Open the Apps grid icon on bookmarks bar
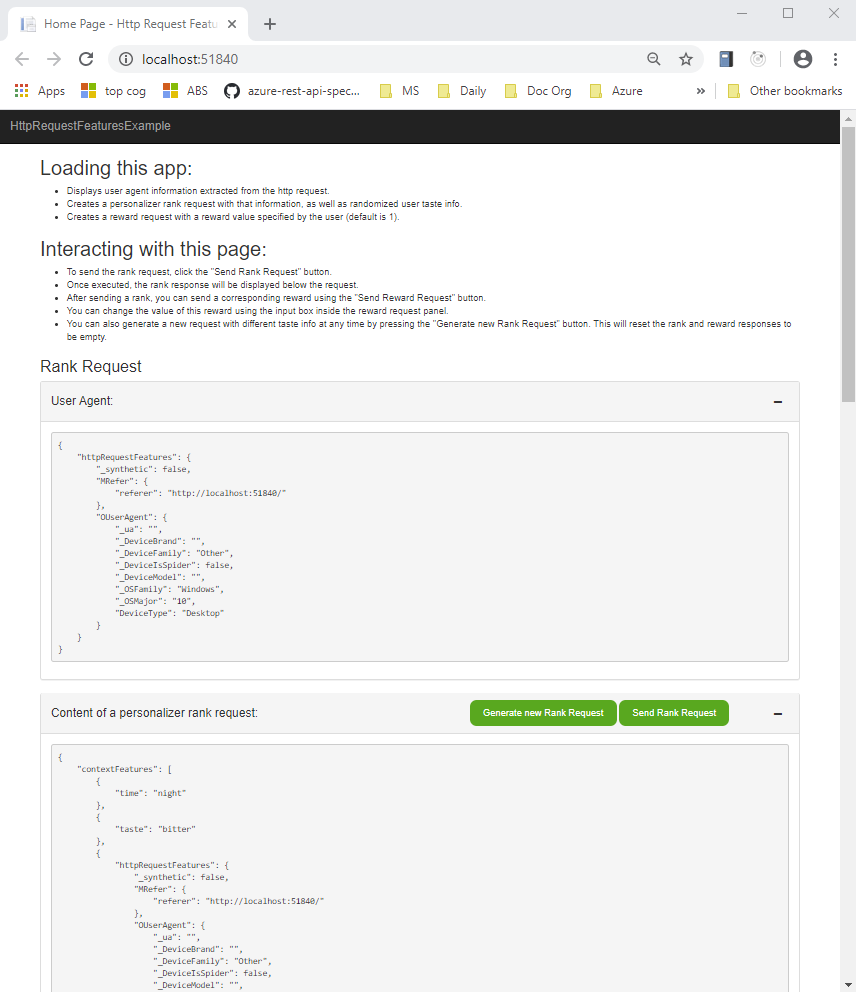 coord(20,90)
